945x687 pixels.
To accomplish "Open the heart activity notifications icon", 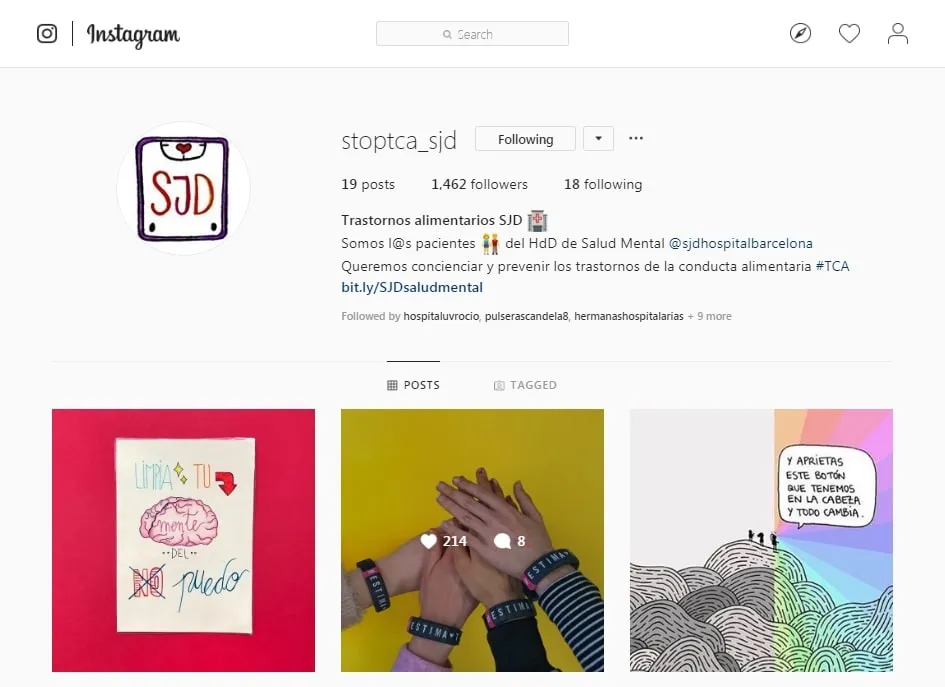I will pos(849,33).
